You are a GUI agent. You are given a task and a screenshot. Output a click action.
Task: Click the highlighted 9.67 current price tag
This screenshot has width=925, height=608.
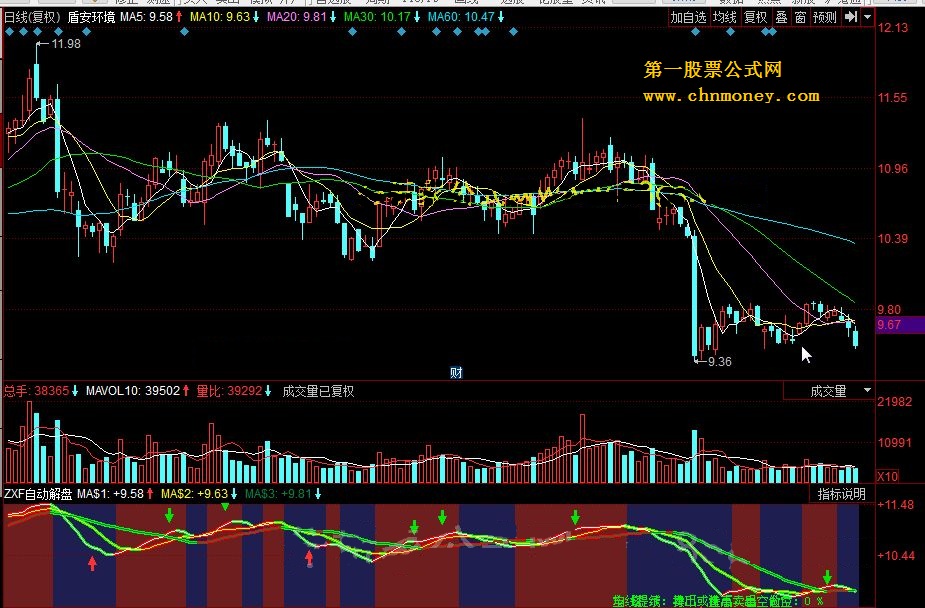point(899,325)
